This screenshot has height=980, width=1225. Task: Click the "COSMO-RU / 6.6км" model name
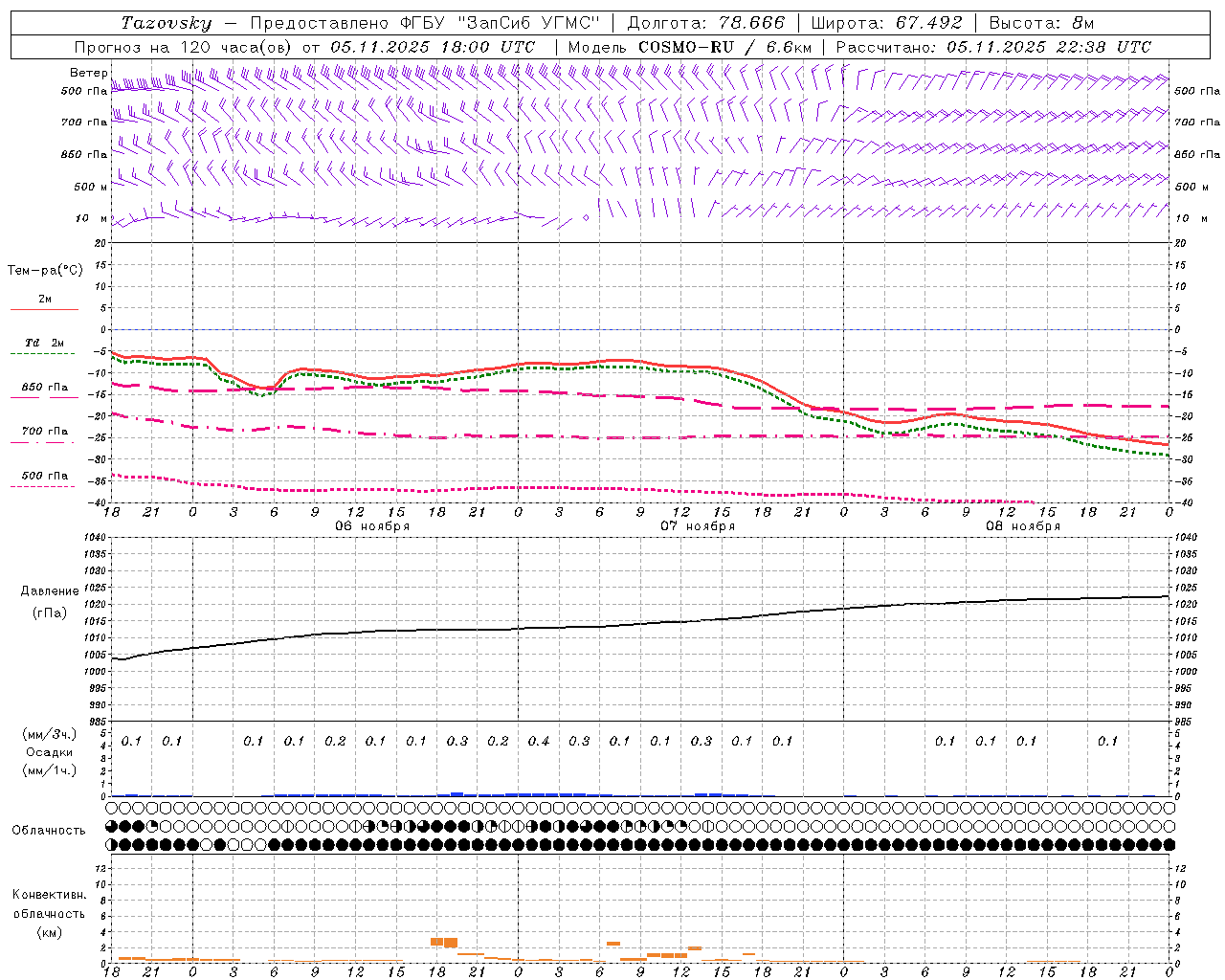tap(725, 47)
